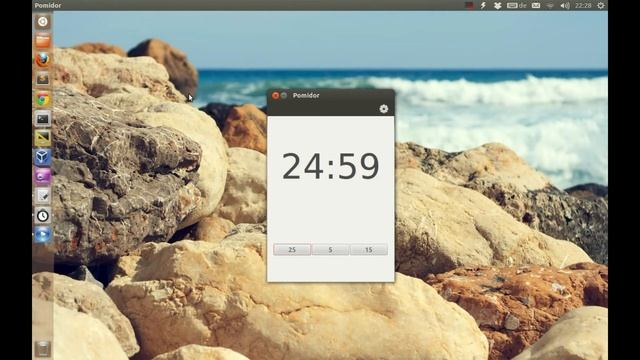Open the mail messaging indicator

point(536,5)
